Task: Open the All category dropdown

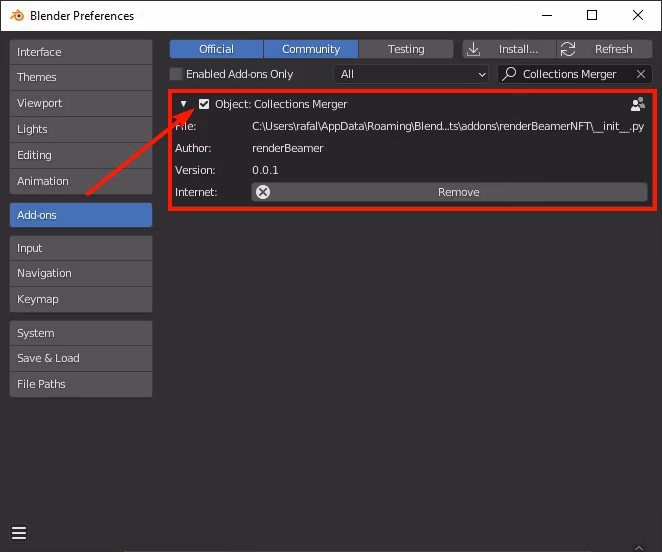Action: point(411,74)
